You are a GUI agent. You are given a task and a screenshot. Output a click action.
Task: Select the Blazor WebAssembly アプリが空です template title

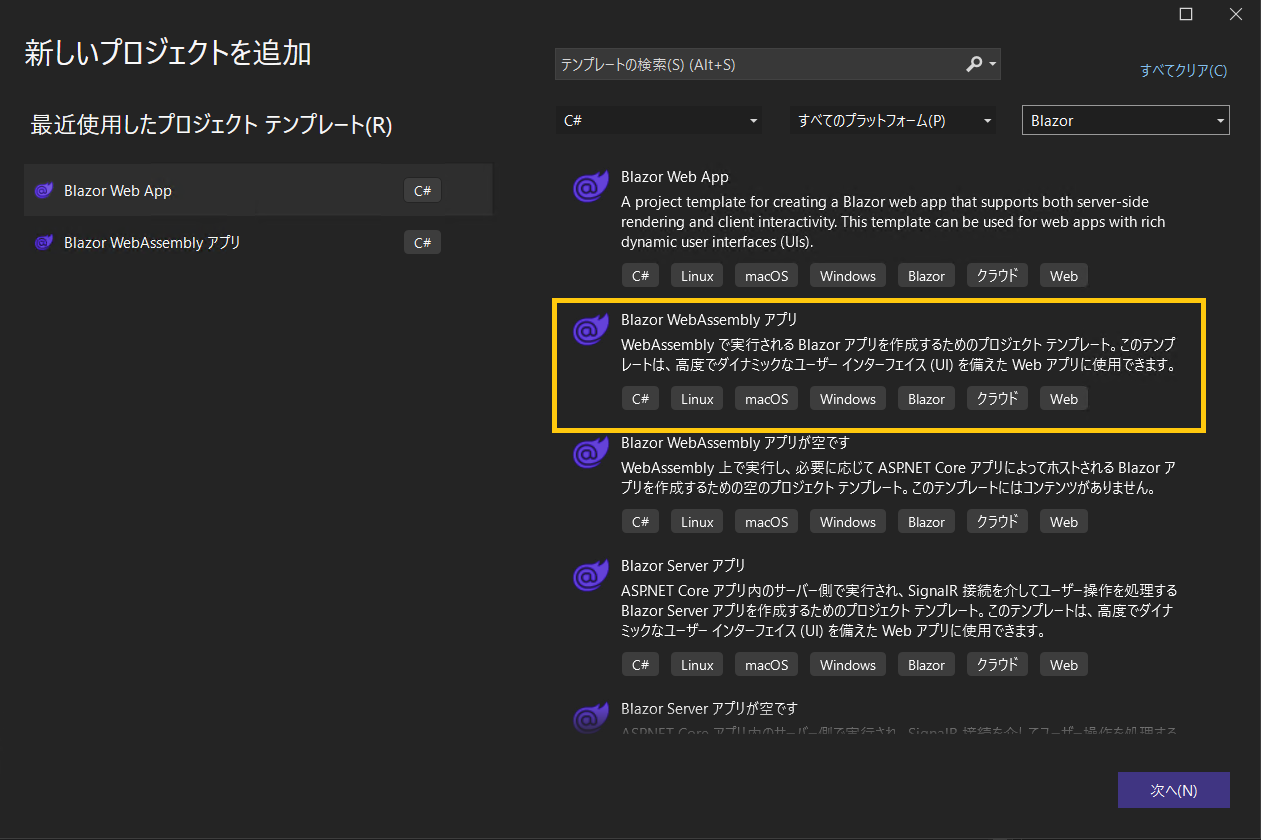735,443
